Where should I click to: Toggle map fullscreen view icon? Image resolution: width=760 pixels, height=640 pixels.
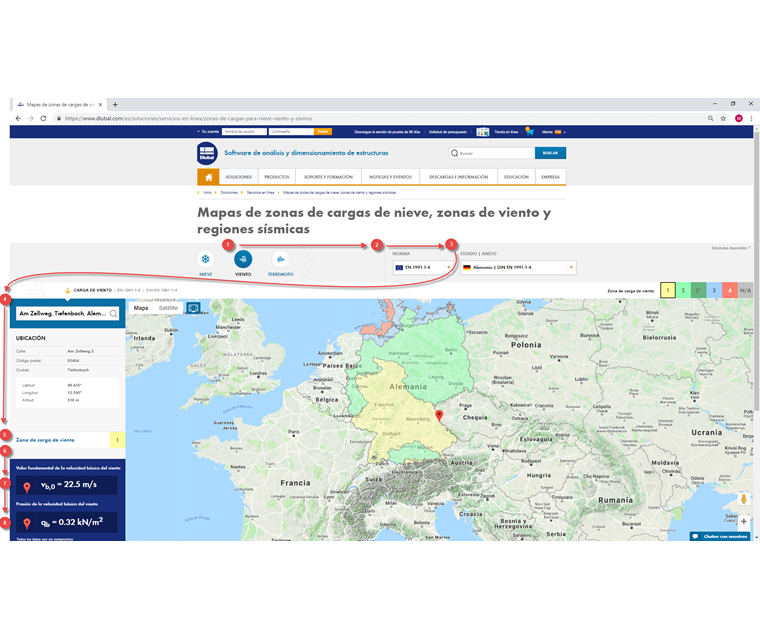[193, 308]
